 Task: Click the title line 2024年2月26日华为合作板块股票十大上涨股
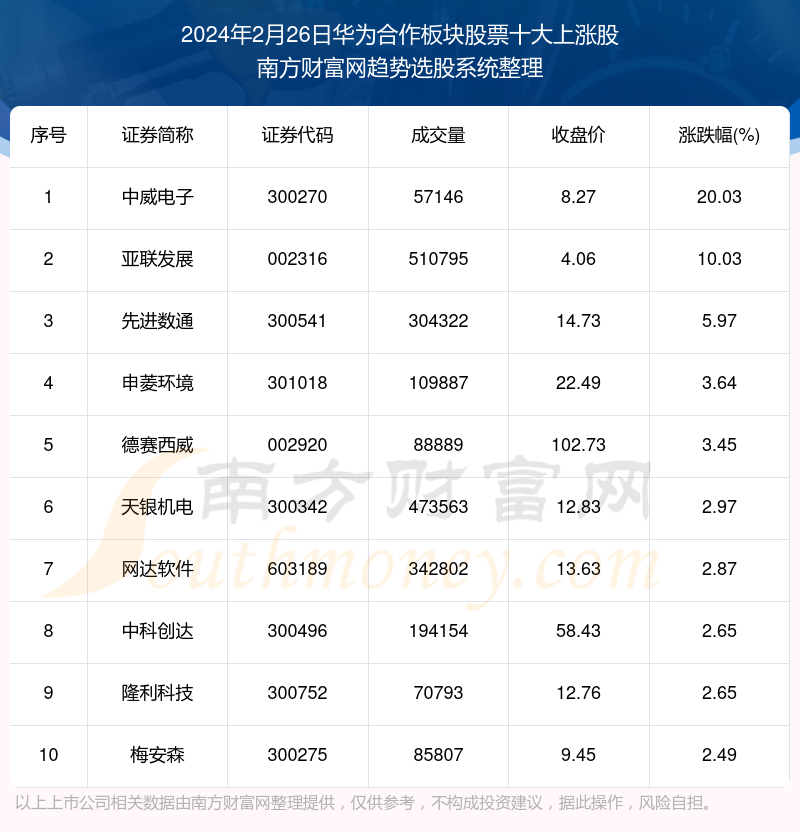click(x=400, y=36)
